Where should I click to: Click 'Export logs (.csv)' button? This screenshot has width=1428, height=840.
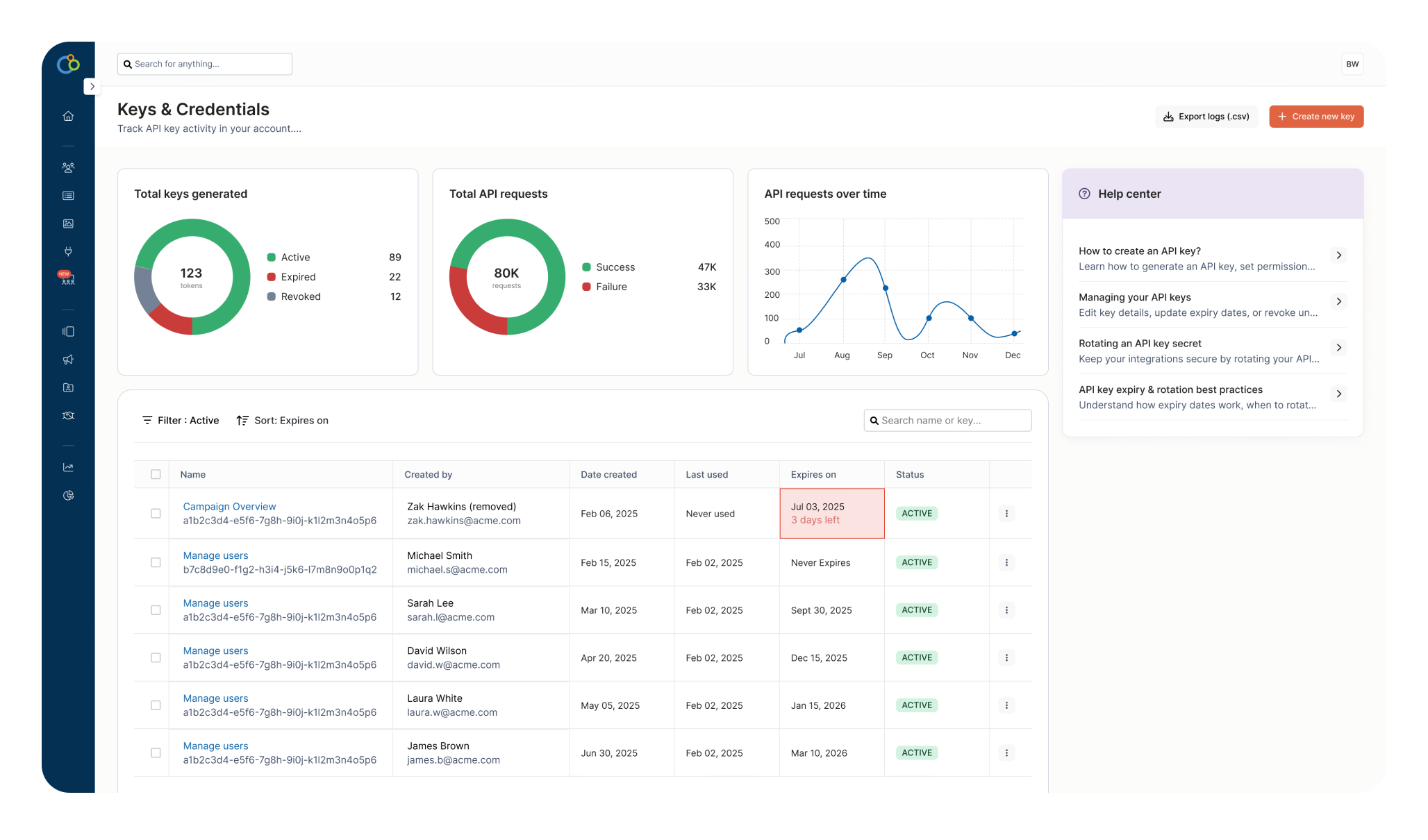click(x=1206, y=117)
